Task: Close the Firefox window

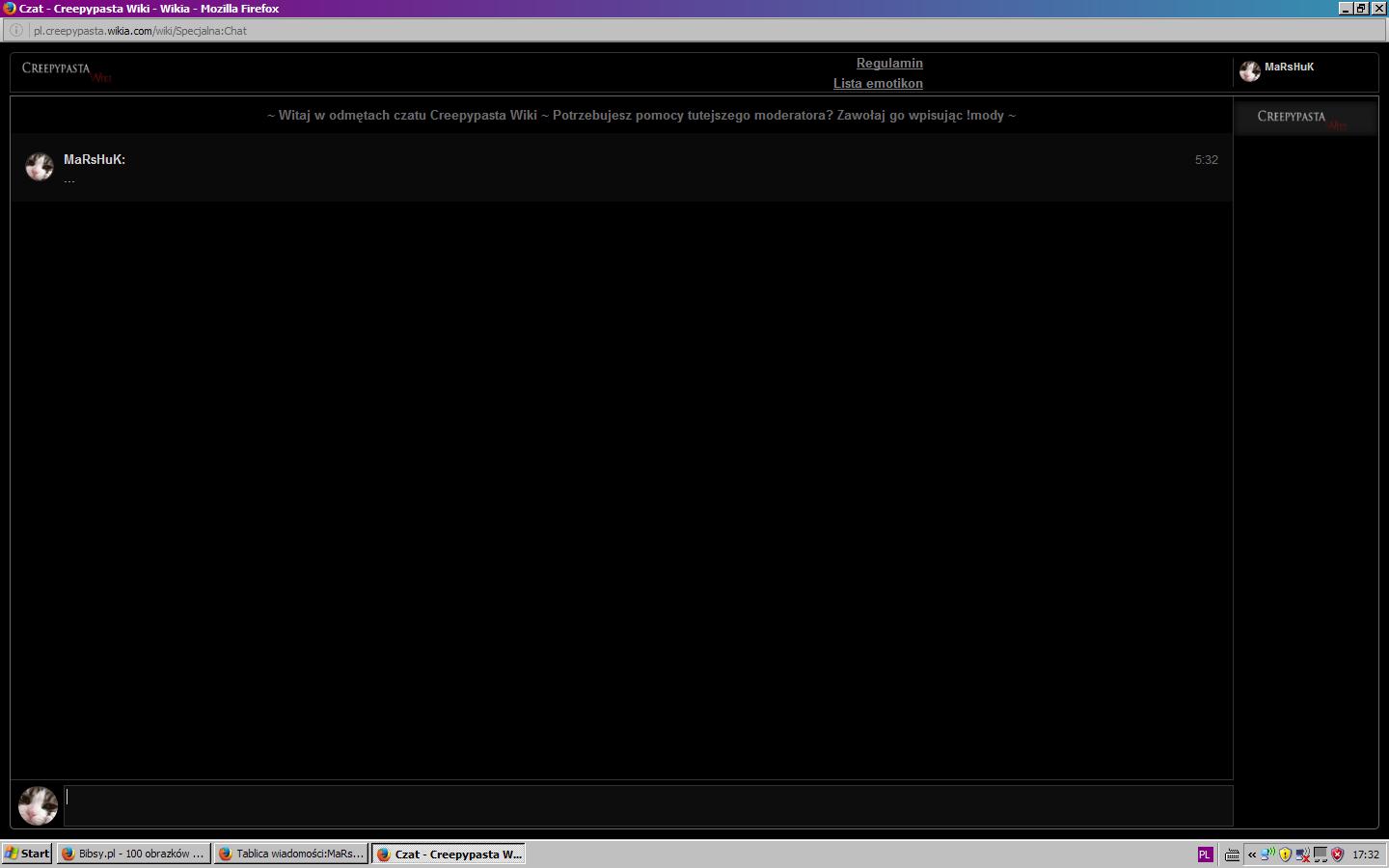Action: click(1378, 9)
